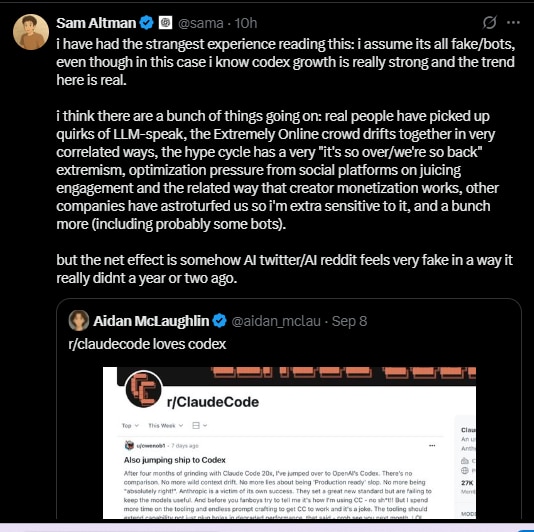Open the card layout view dropdown
Image resolution: width=534 pixels, height=532 pixels.
click(200, 425)
